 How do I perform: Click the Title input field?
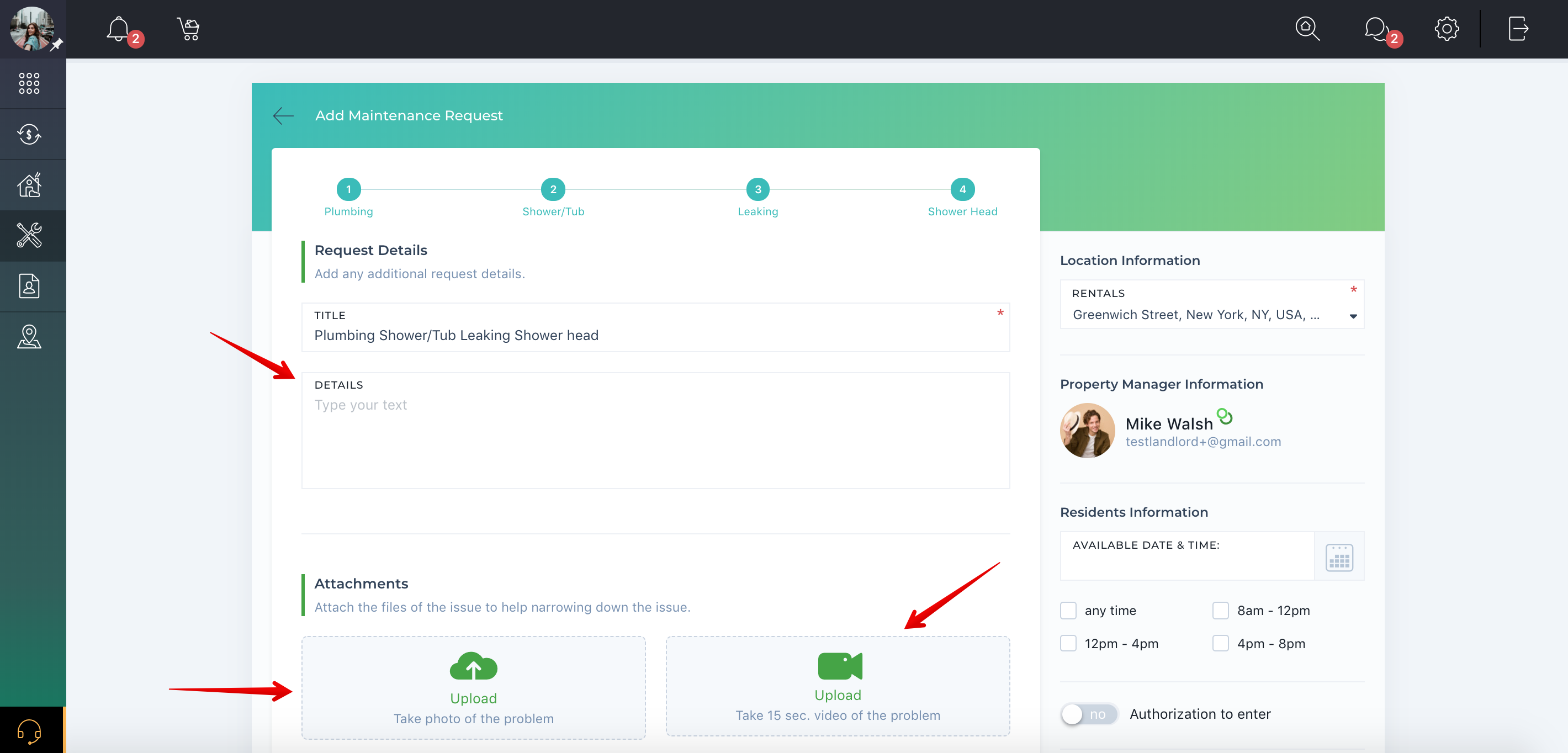click(655, 327)
